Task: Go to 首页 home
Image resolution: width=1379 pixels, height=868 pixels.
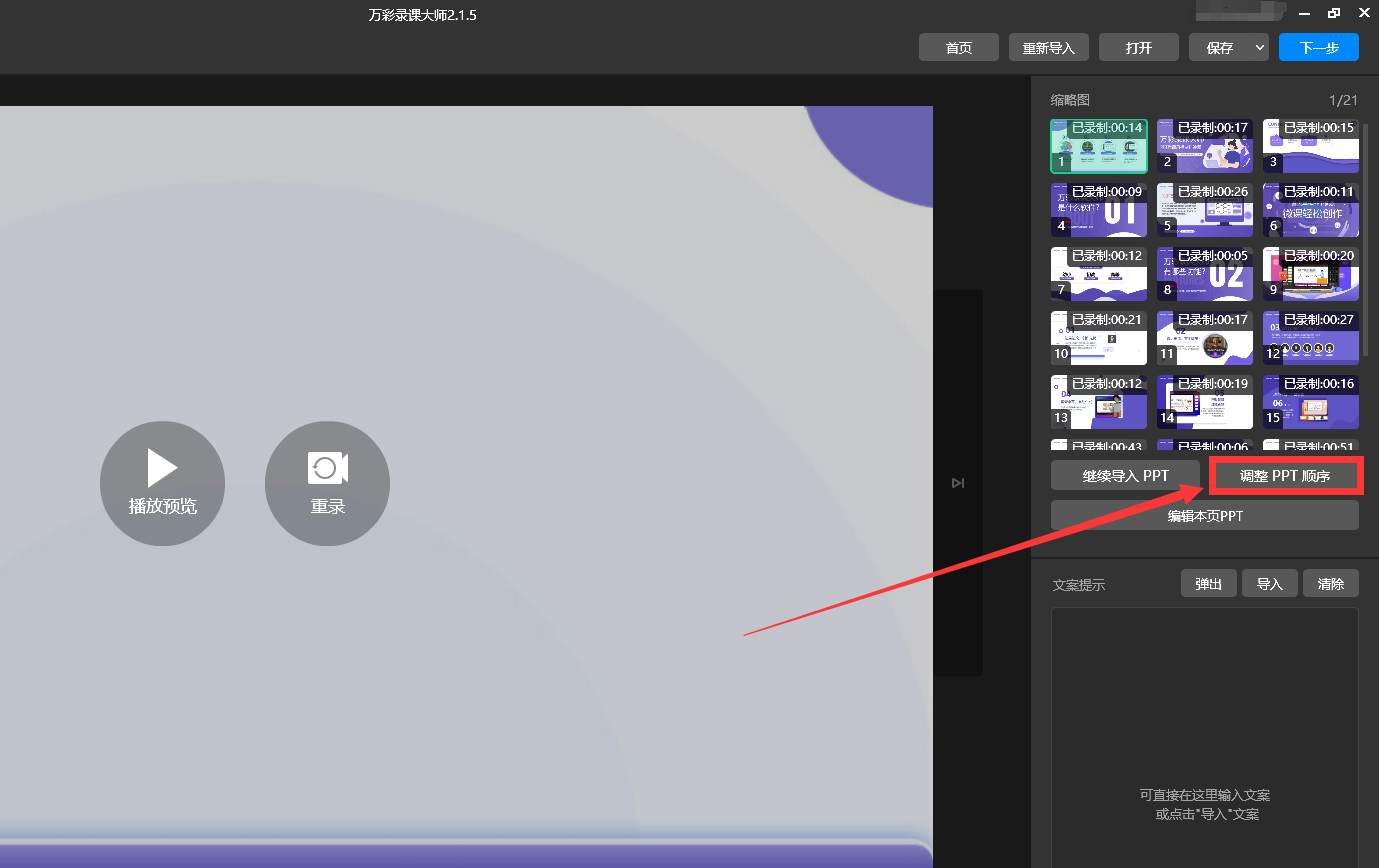Action: coord(959,47)
